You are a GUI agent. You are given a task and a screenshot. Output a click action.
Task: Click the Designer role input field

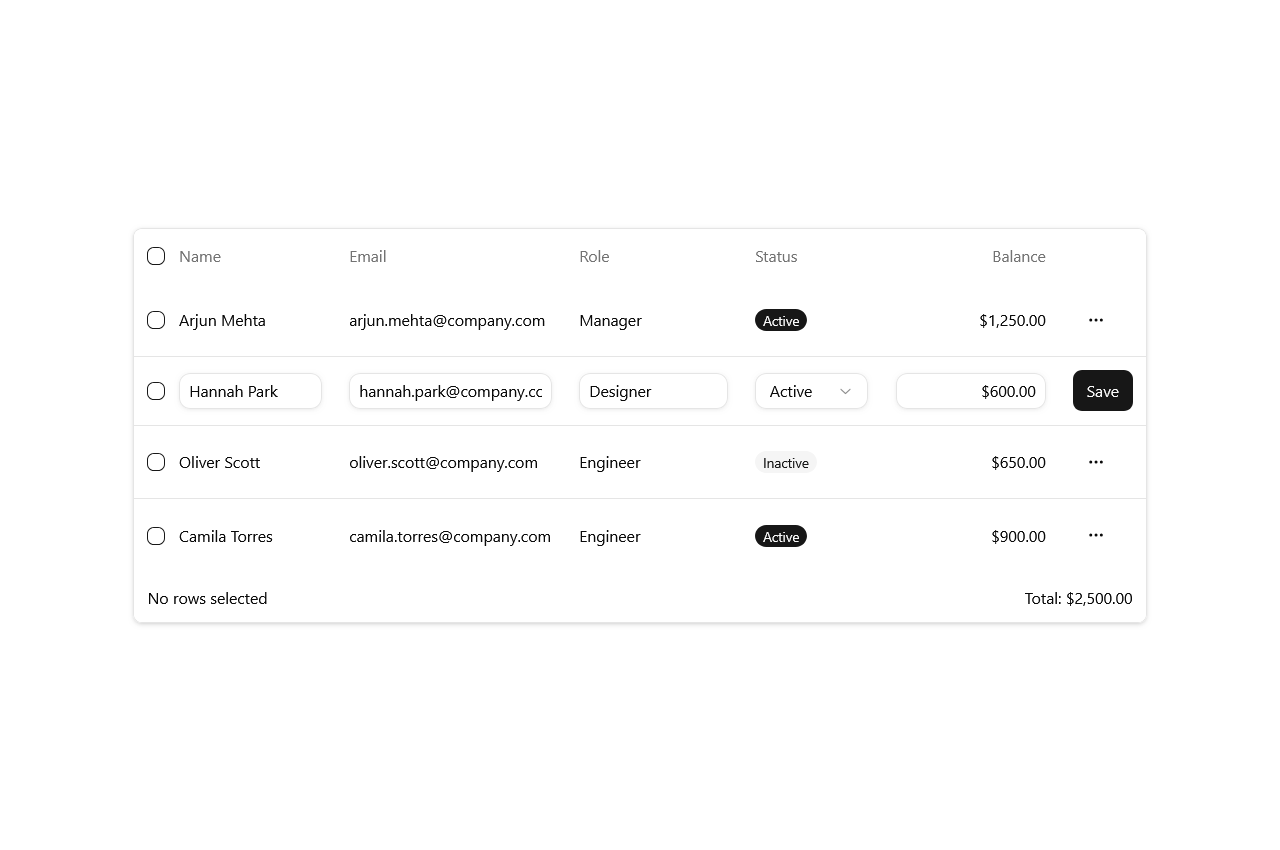[653, 391]
